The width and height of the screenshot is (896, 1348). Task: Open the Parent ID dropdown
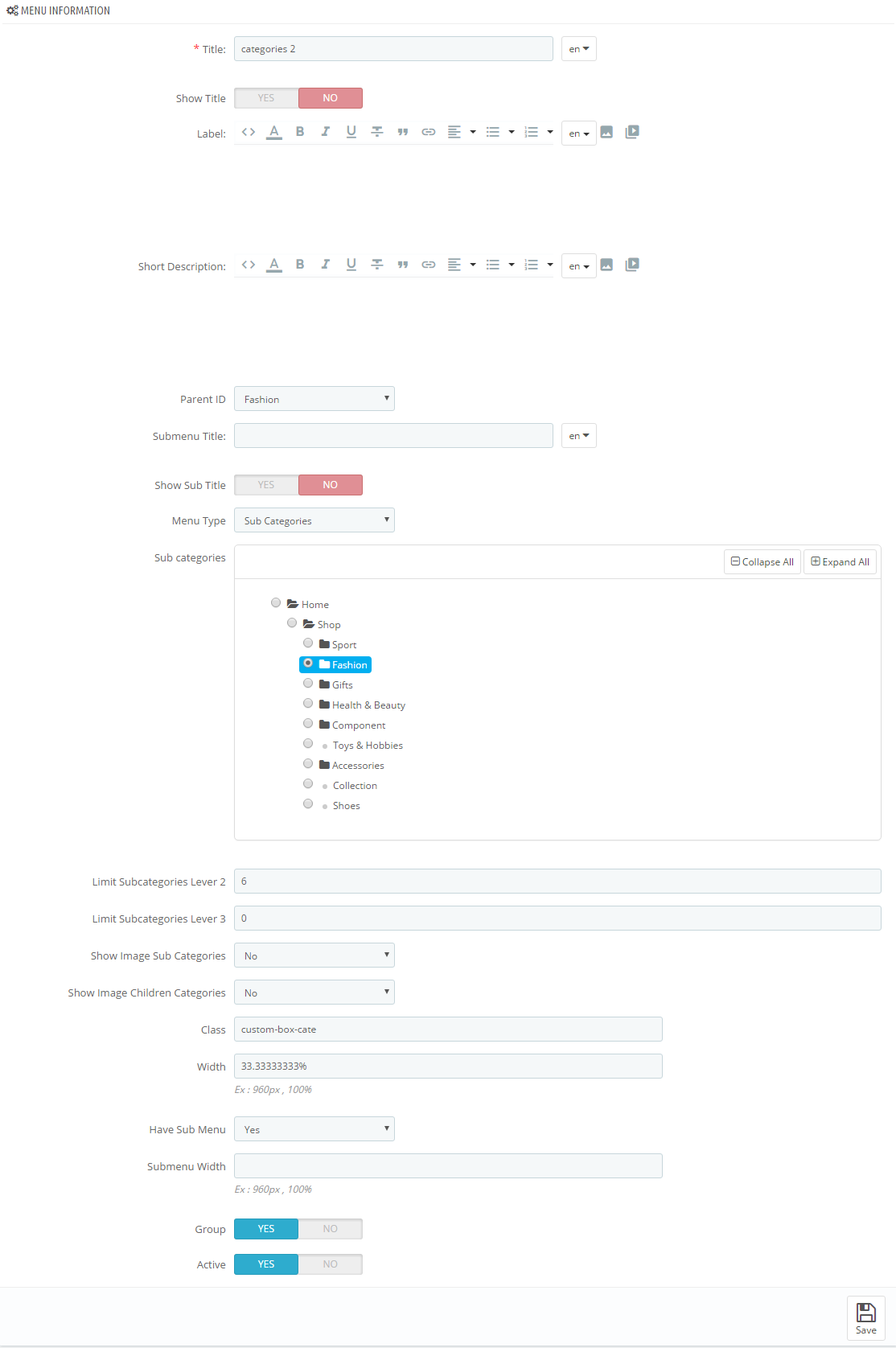pos(314,399)
